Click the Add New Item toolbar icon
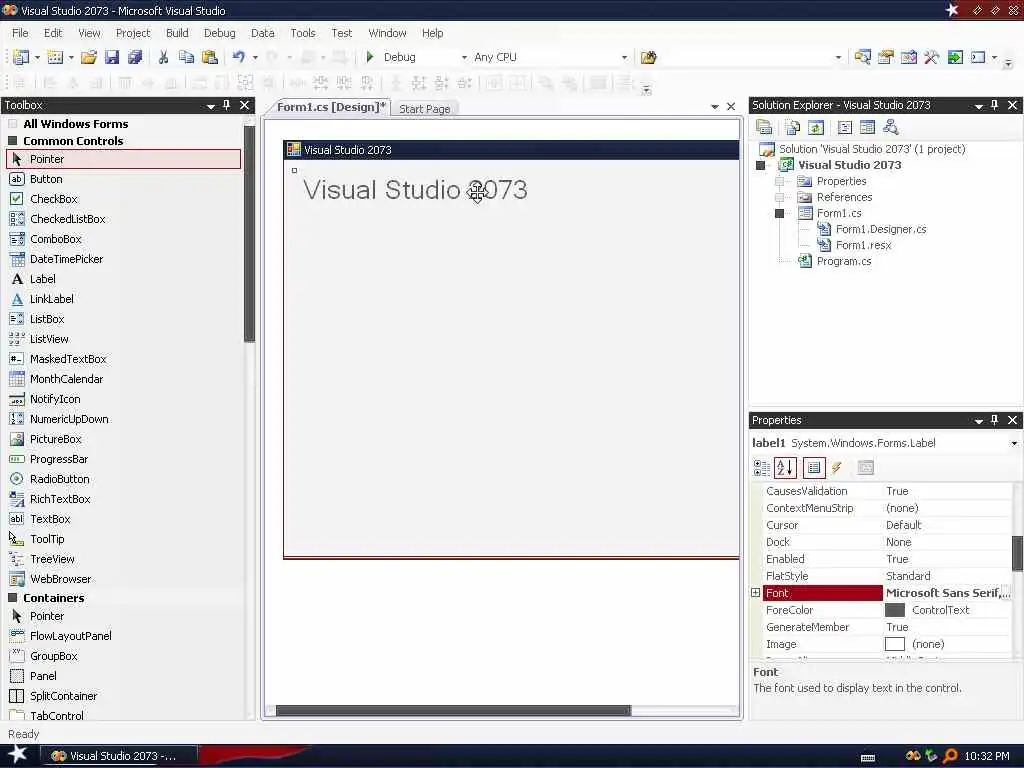The image size is (1024, 768). 56,57
